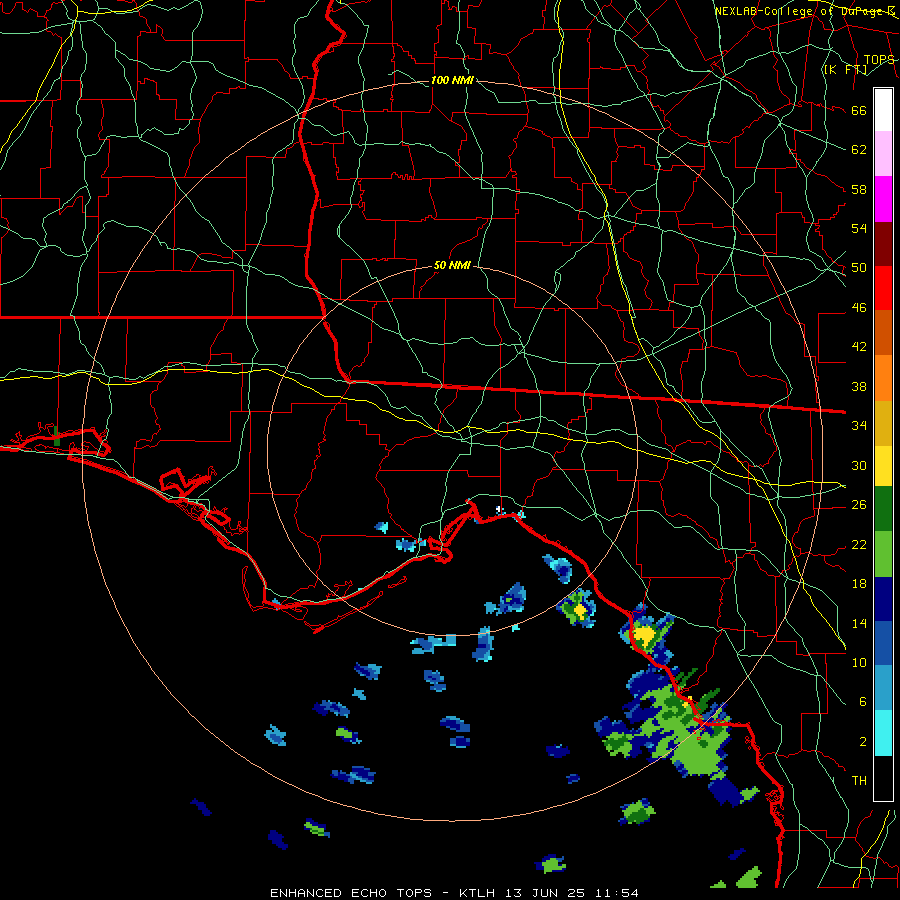The width and height of the screenshot is (900, 900).
Task: Click the legend value 26
Action: (859, 505)
